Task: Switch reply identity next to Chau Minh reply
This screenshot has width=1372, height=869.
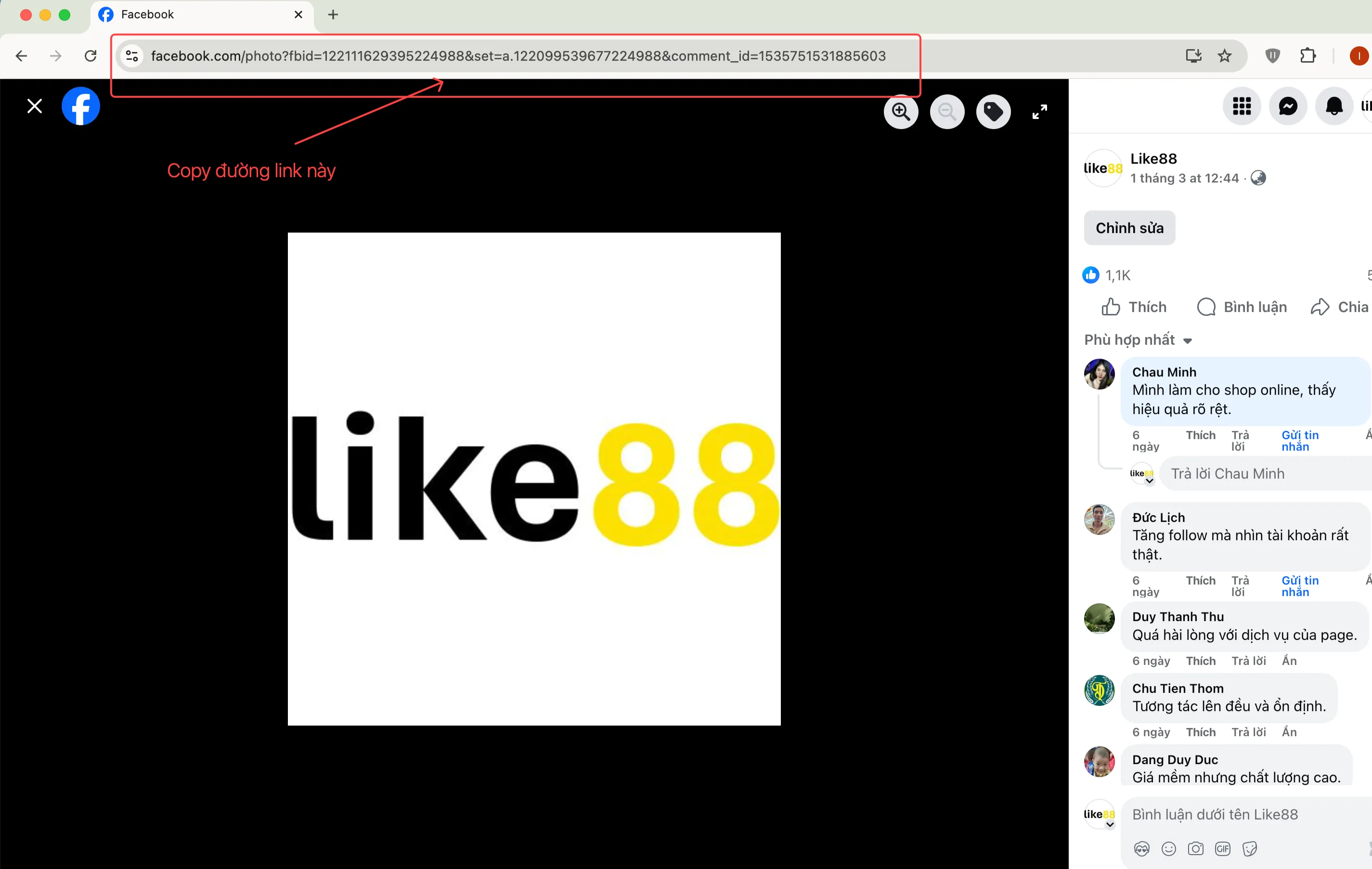Action: click(x=1141, y=474)
